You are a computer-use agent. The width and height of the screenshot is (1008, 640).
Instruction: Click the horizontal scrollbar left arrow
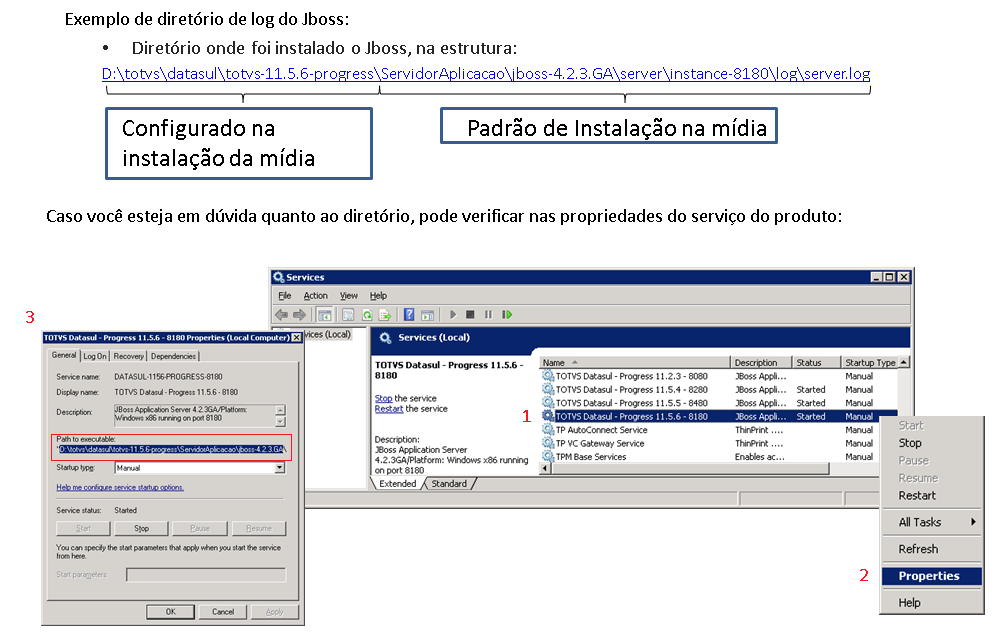coord(545,469)
